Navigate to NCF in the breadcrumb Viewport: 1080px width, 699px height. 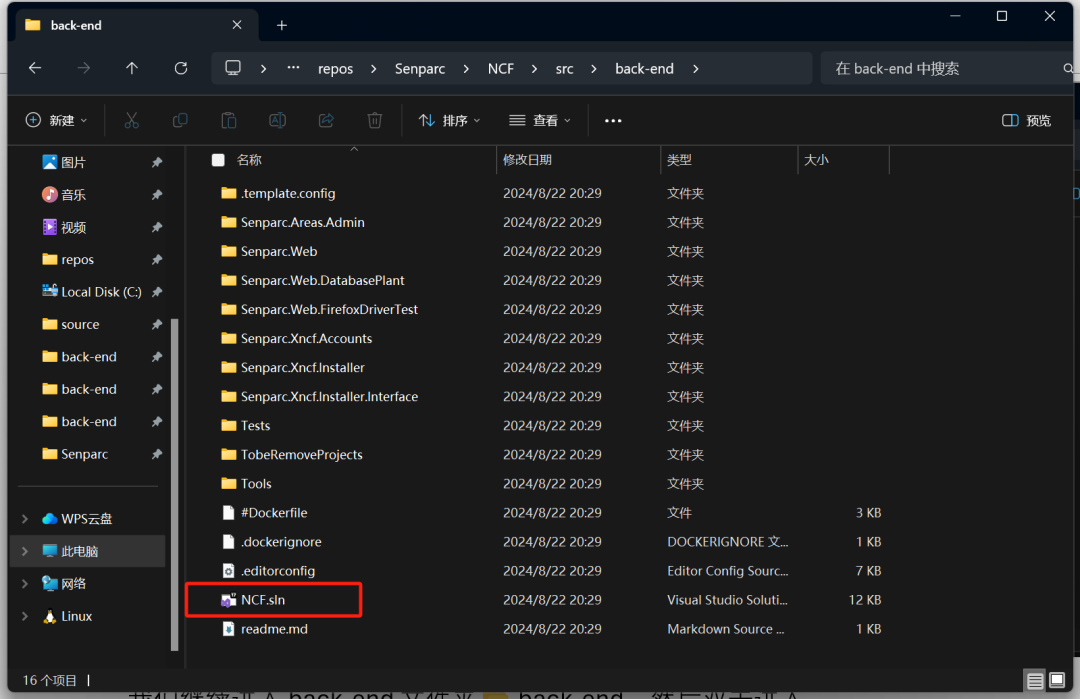pos(501,69)
